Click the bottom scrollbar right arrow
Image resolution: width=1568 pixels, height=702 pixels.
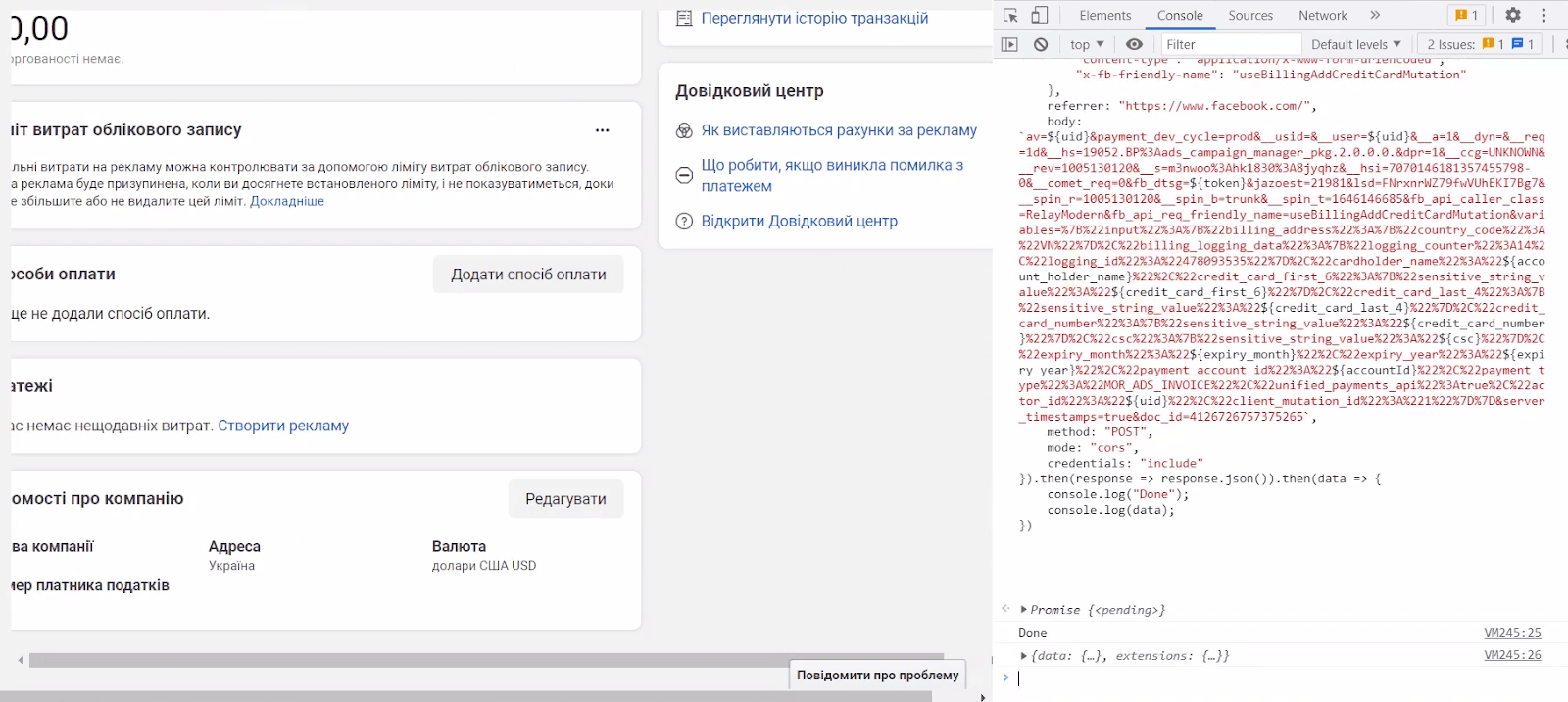(x=983, y=697)
